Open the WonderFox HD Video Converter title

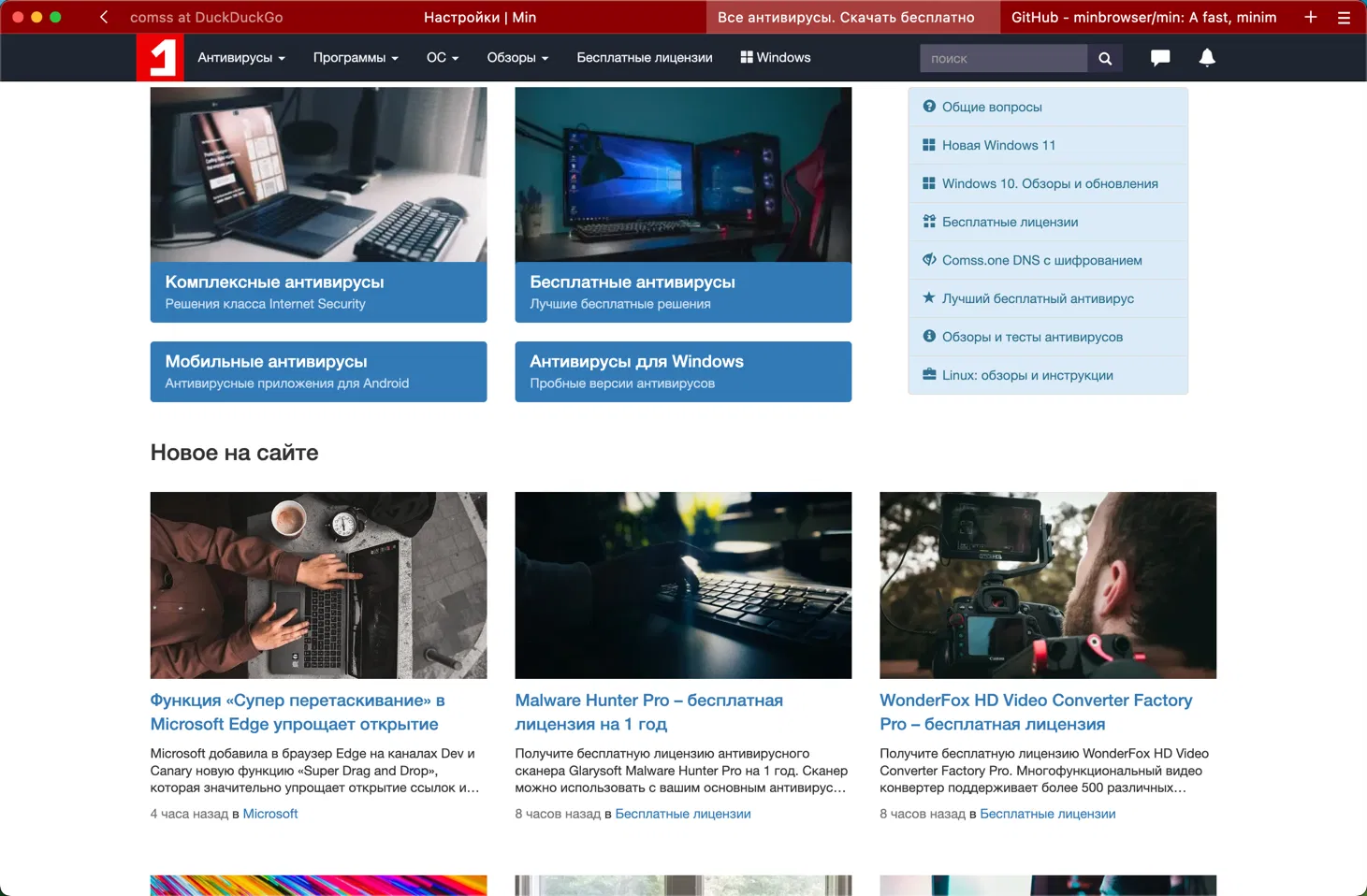click(1036, 712)
